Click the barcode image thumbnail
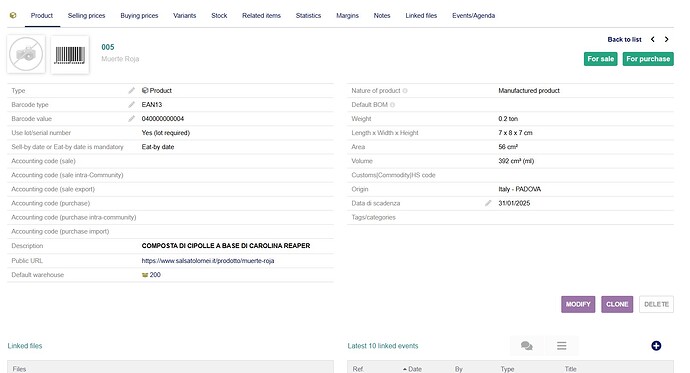690x373 pixels. pos(70,55)
